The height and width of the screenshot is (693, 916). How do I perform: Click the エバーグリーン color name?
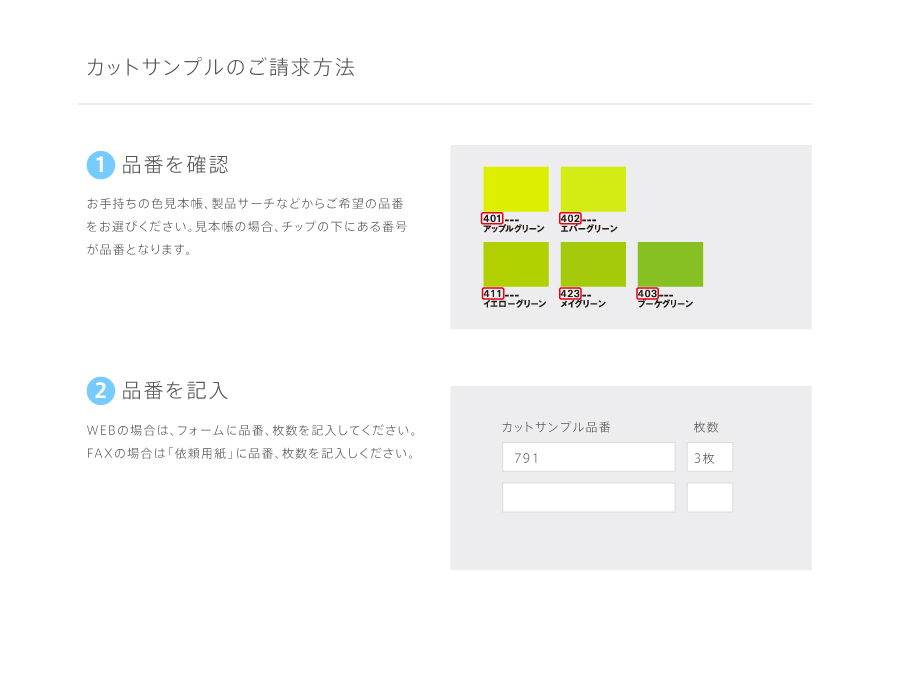589,228
